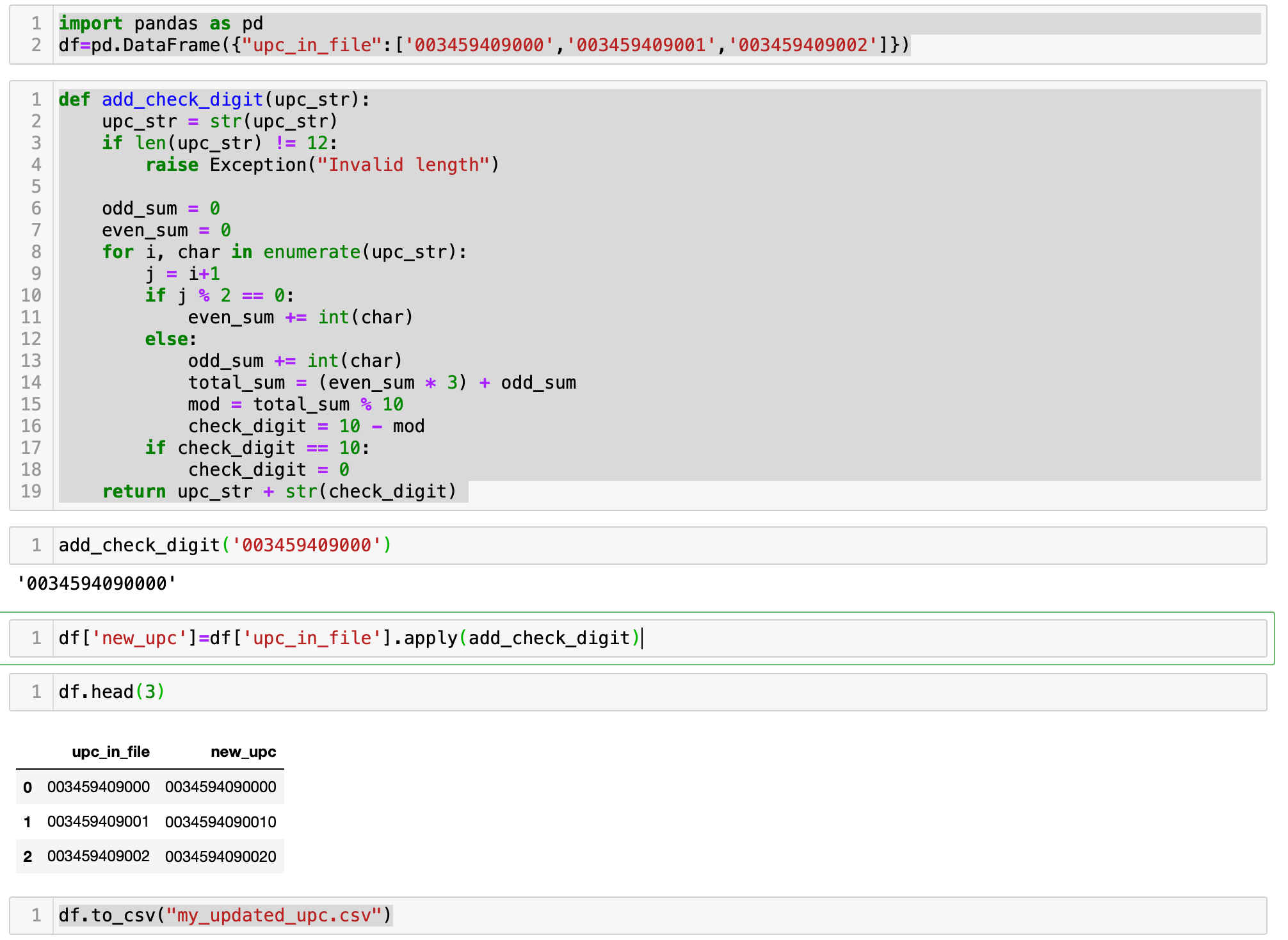Click row index 0 in the table
This screenshot has width=1288, height=940.
tap(28, 787)
